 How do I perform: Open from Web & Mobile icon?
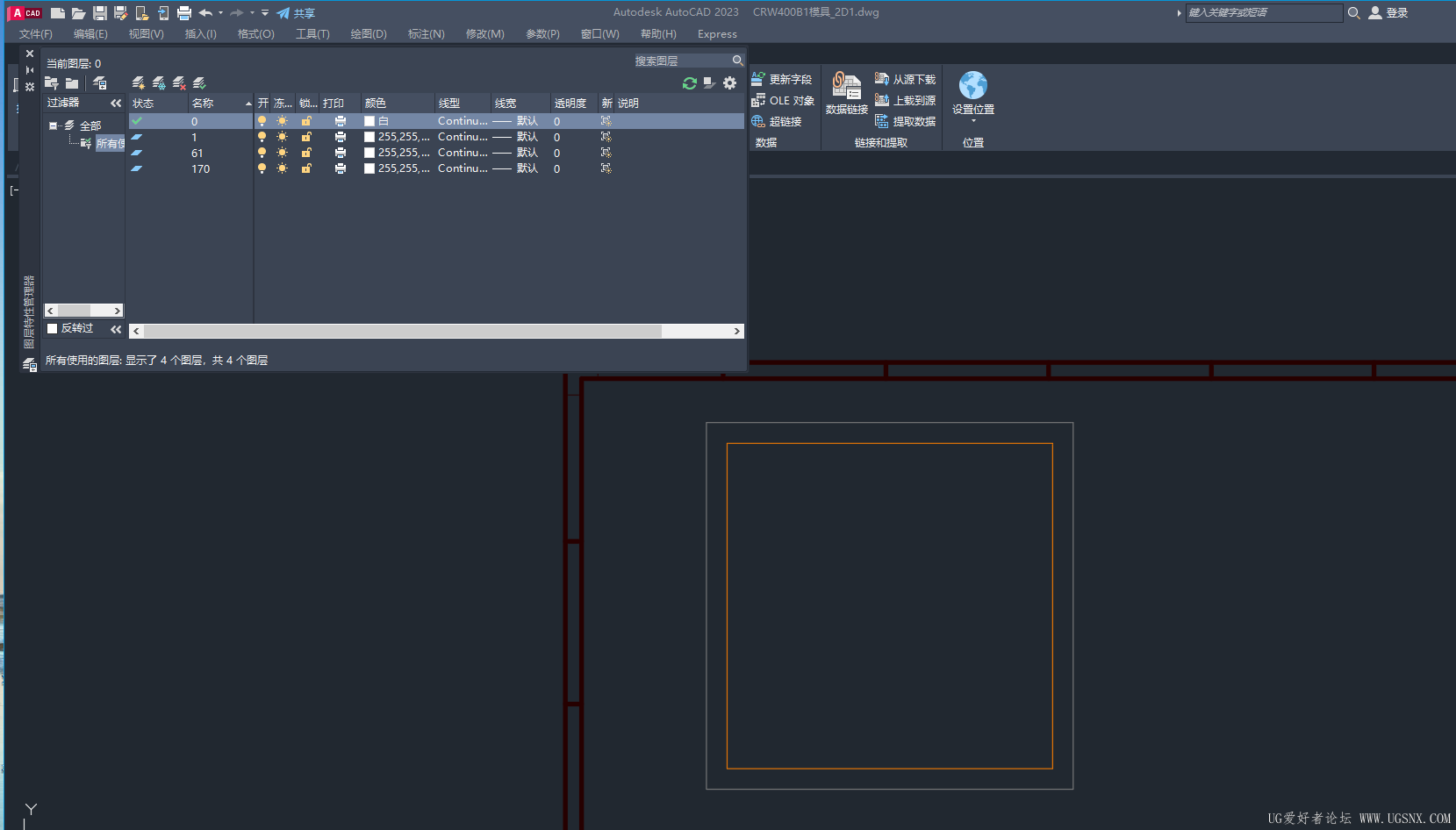[x=142, y=13]
